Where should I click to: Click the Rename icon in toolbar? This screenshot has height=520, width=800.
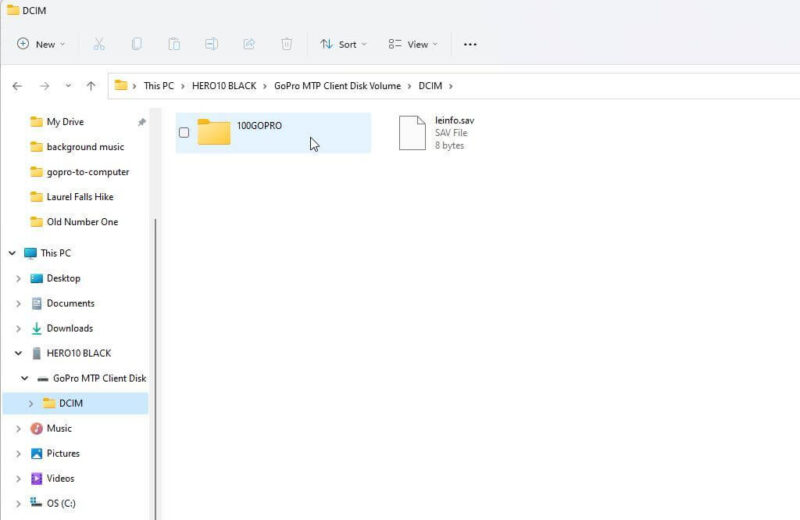211,44
